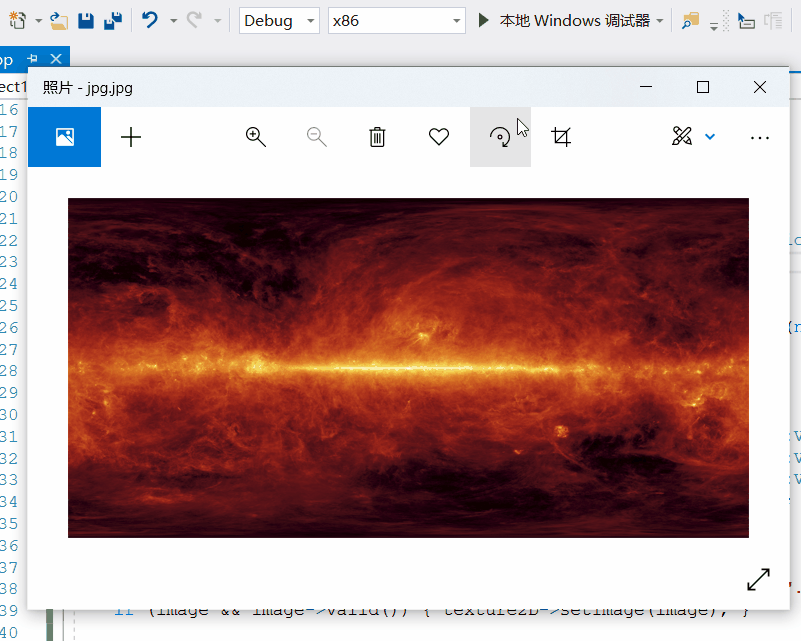801x641 pixels.
Task: Click the Photos title bar text jpg.jpg
Action: point(109,88)
